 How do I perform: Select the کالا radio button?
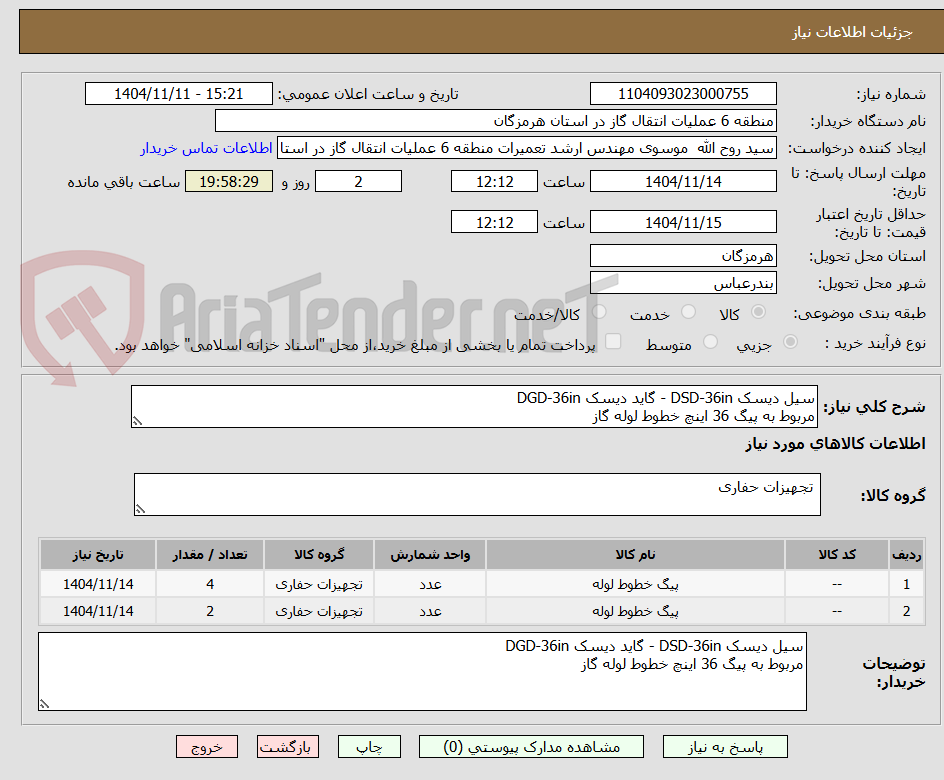point(759,312)
